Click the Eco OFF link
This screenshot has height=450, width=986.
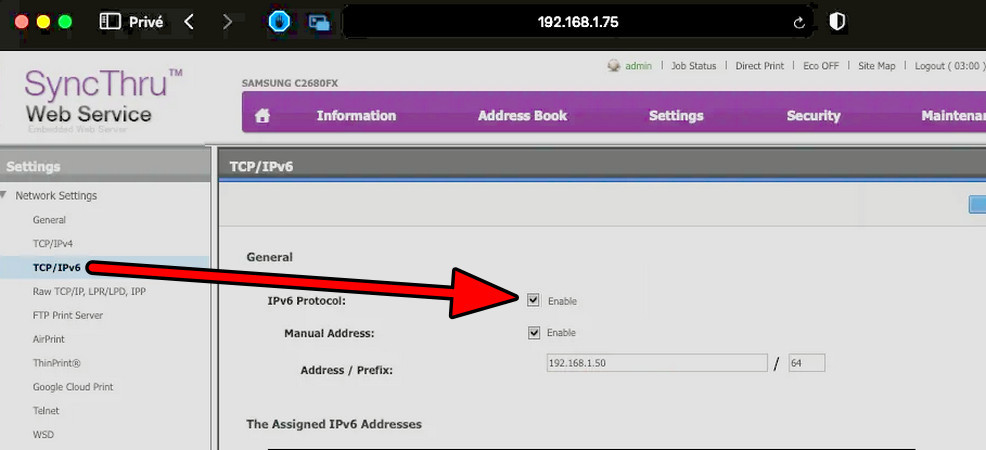tap(821, 65)
